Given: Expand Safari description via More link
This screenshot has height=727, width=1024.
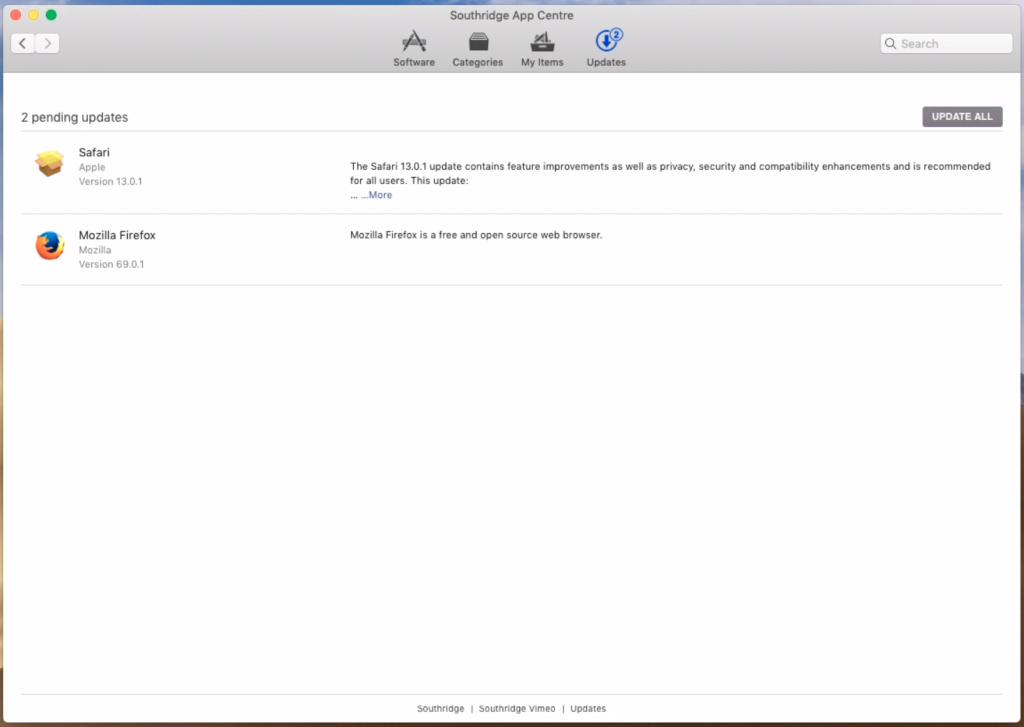Looking at the screenshot, I should point(377,195).
